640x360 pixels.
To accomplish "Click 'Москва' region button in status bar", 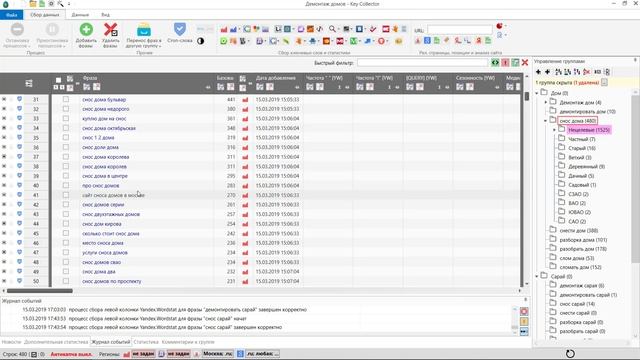I will pos(218,353).
